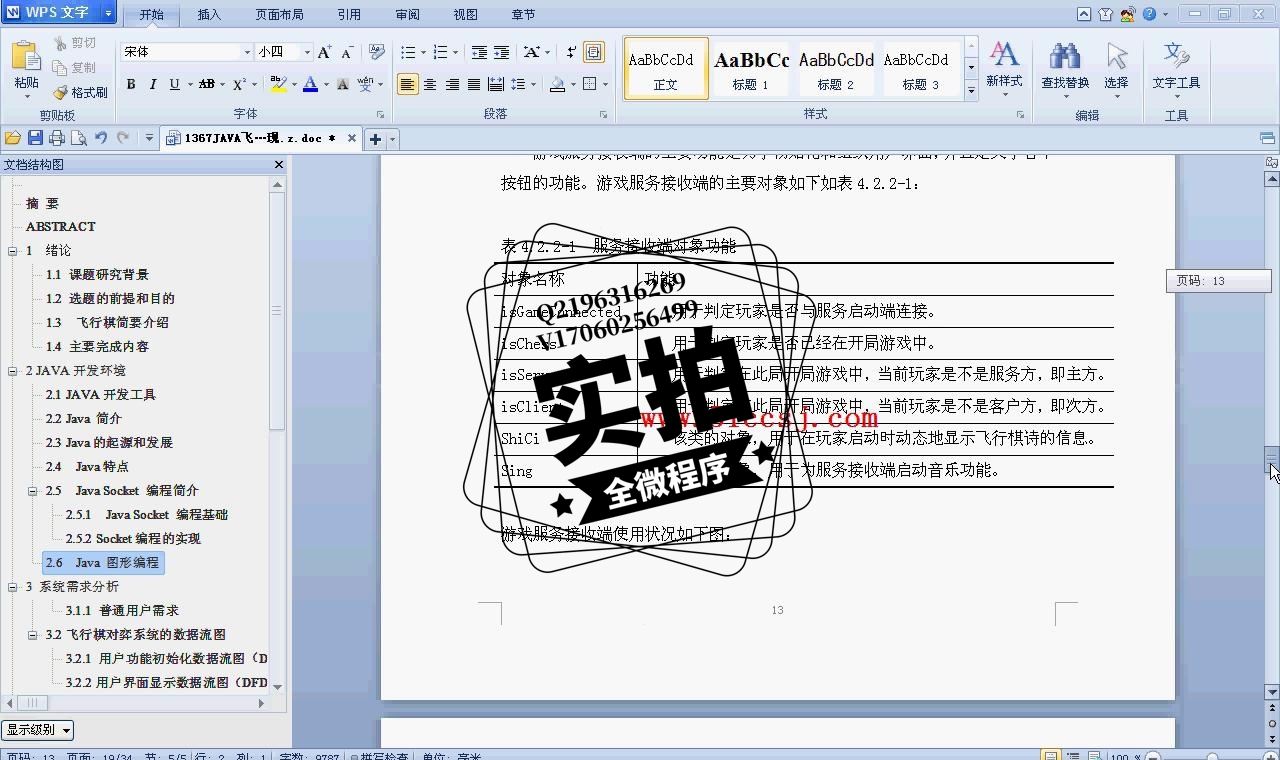Click the save disk icon
Image resolution: width=1280 pixels, height=760 pixels.
(x=35, y=138)
